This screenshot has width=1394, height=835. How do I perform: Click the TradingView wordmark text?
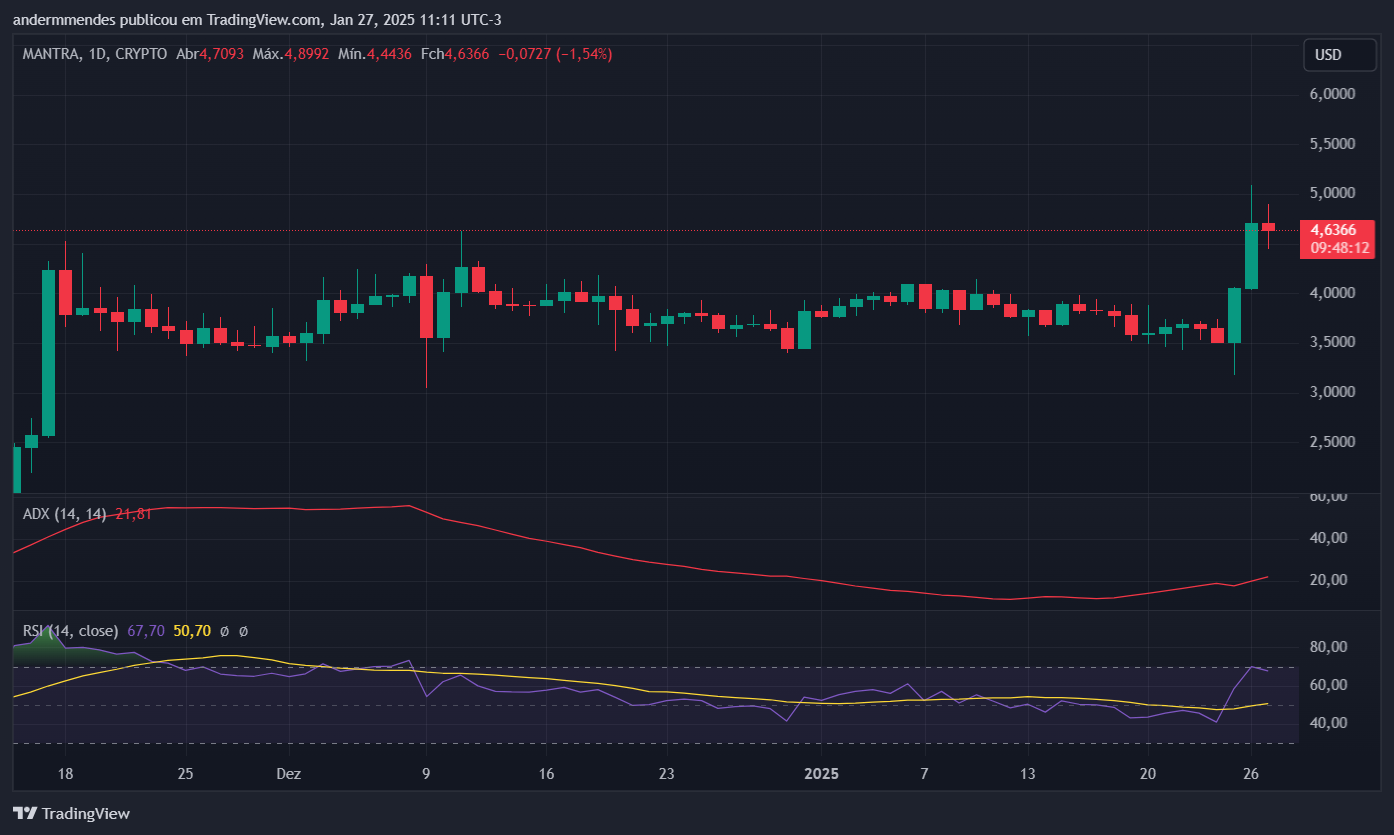pyautogui.click(x=87, y=814)
